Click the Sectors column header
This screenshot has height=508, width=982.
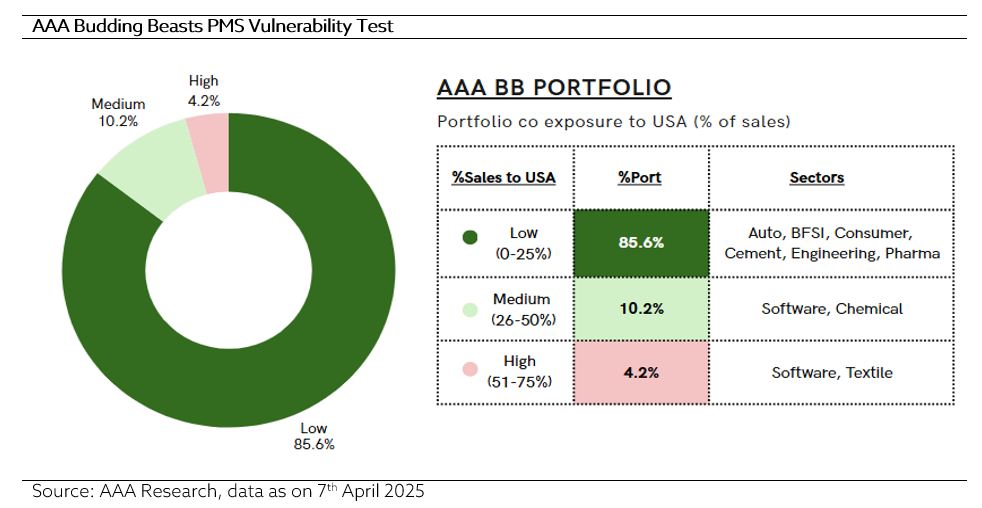tap(816, 178)
